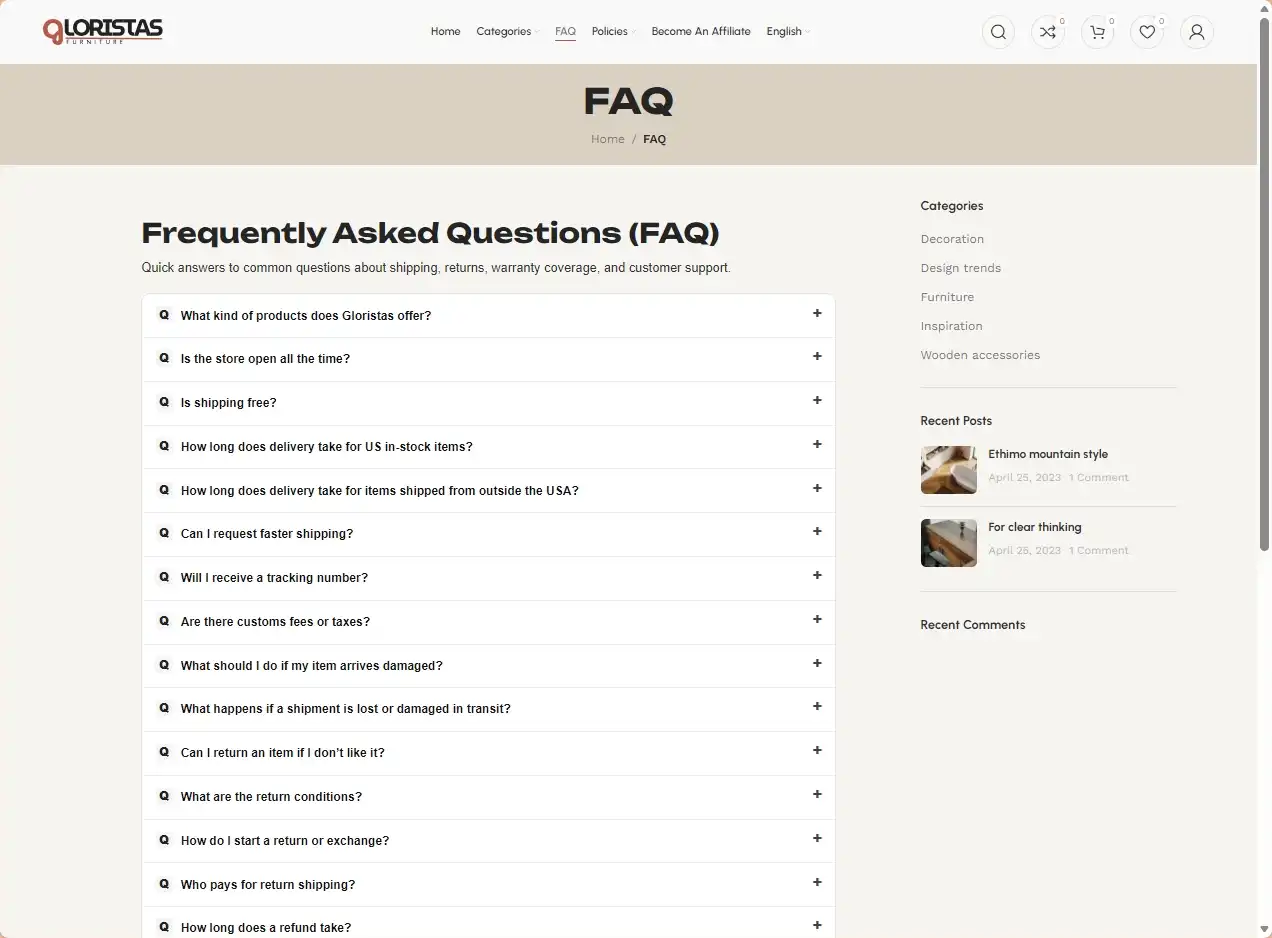The width and height of the screenshot is (1272, 938).
Task: Open the user account icon
Action: (x=1196, y=32)
